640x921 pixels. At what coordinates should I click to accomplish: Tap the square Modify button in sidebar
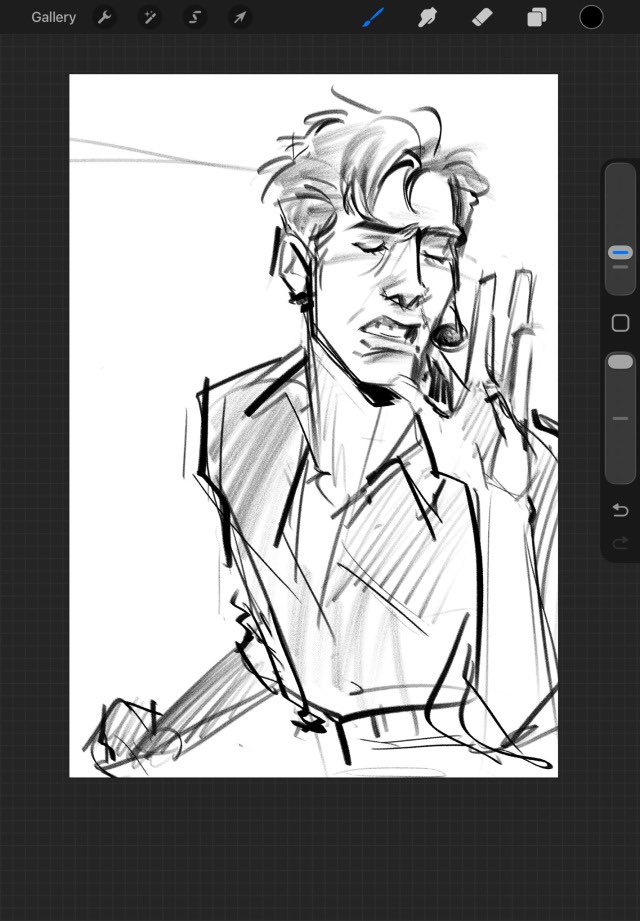tap(620, 323)
